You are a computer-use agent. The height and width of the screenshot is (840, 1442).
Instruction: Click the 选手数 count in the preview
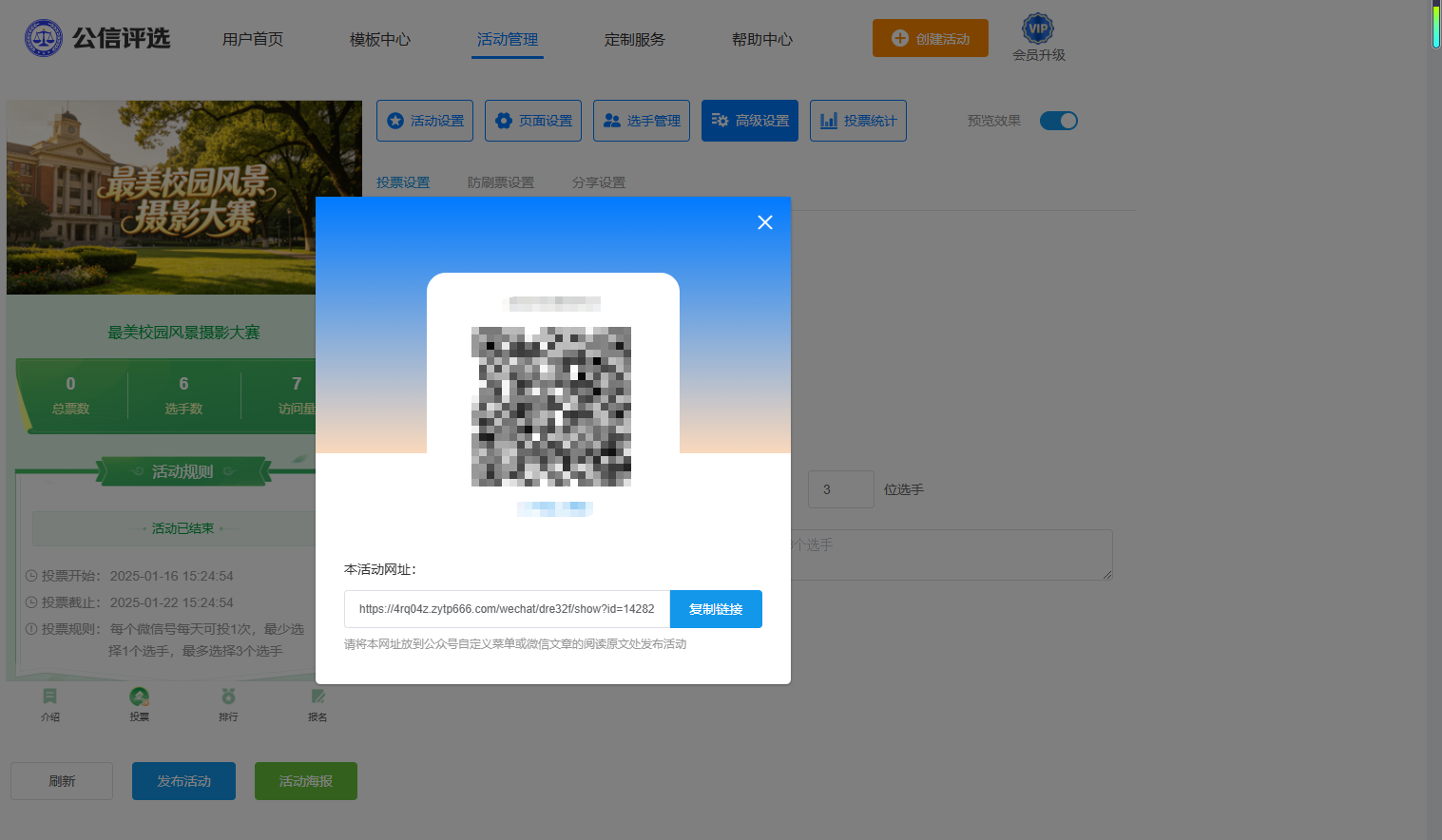(183, 384)
